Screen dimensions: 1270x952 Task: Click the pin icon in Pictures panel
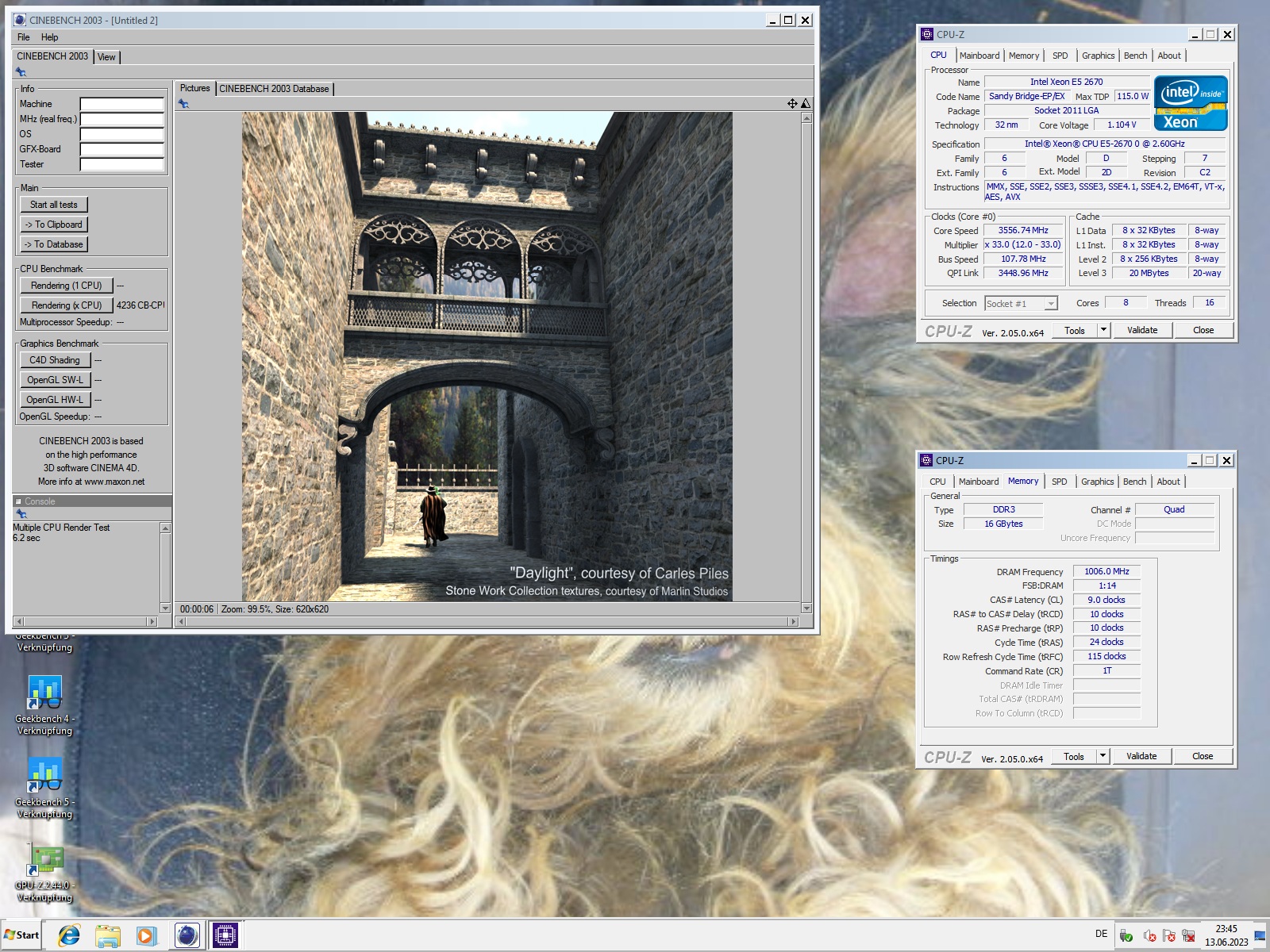pyautogui.click(x=183, y=104)
